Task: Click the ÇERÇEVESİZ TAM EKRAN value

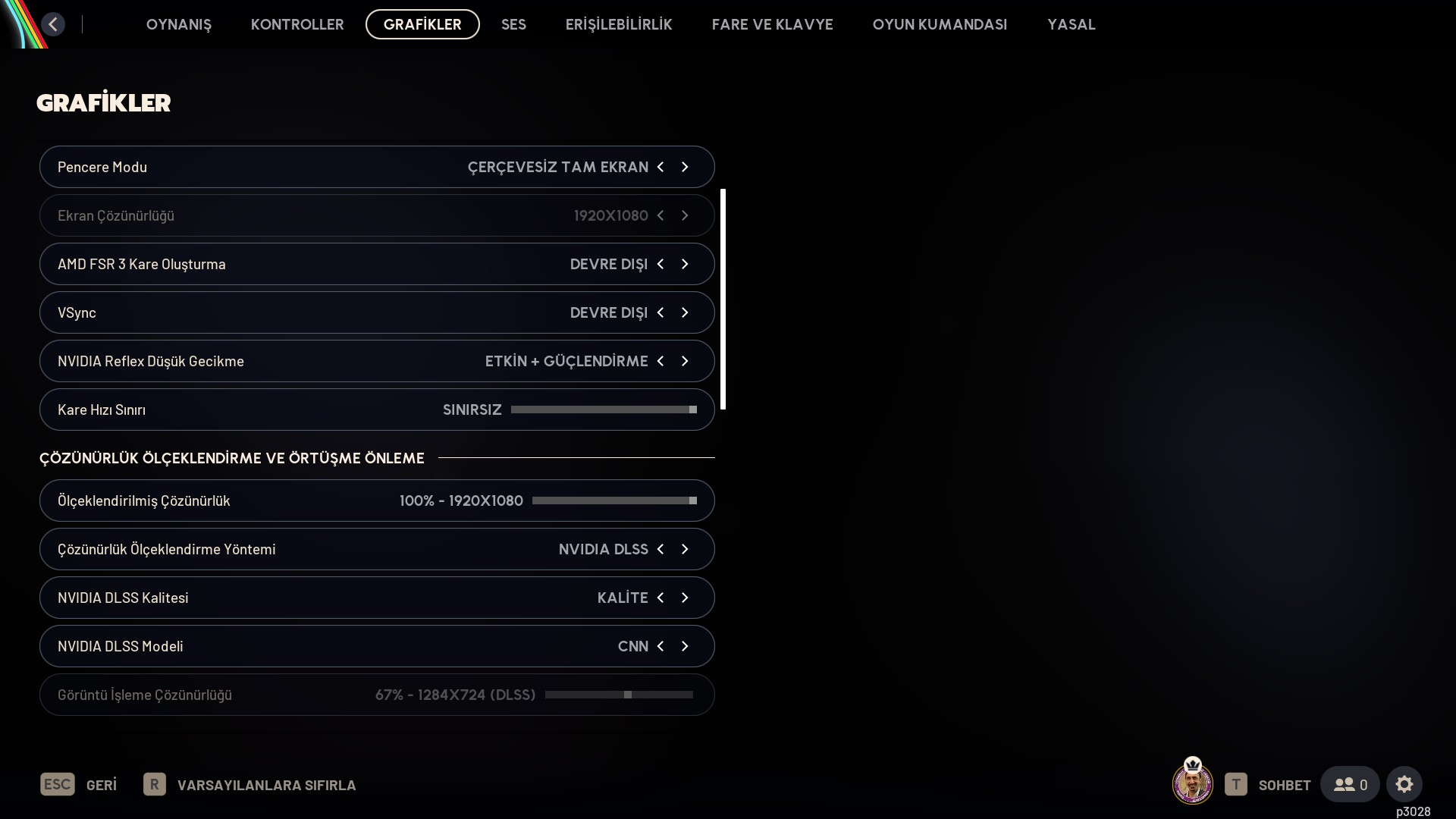Action: click(558, 167)
